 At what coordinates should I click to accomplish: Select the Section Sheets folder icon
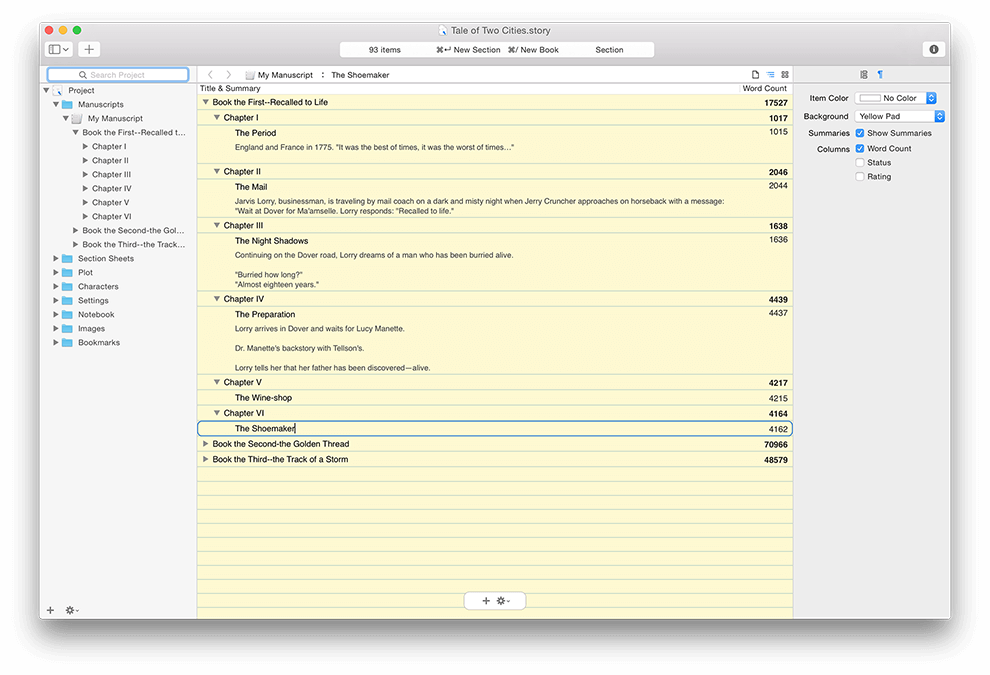[x=67, y=258]
